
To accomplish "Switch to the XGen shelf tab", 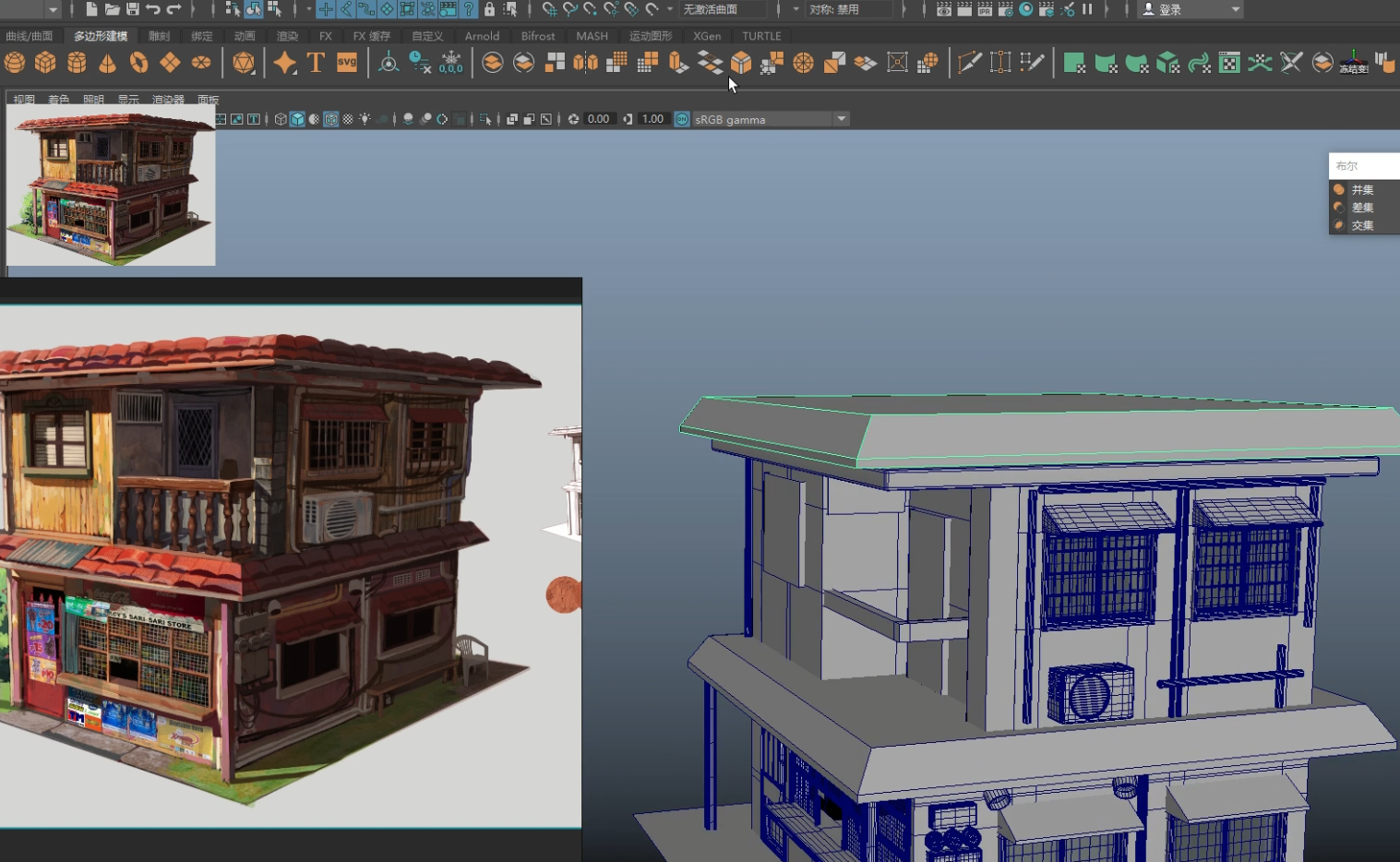I will tap(707, 36).
